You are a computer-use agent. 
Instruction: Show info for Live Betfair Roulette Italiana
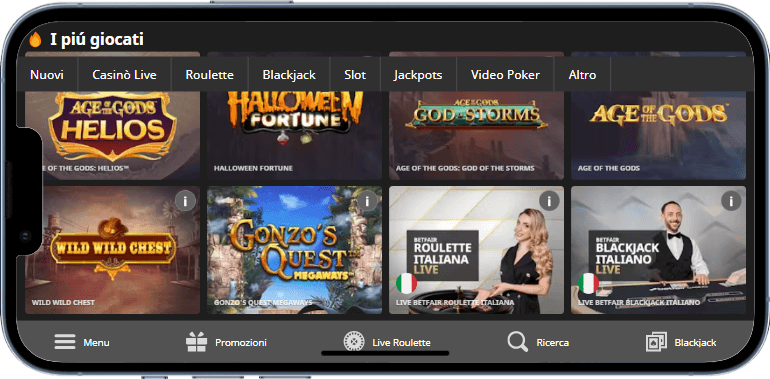click(x=549, y=201)
